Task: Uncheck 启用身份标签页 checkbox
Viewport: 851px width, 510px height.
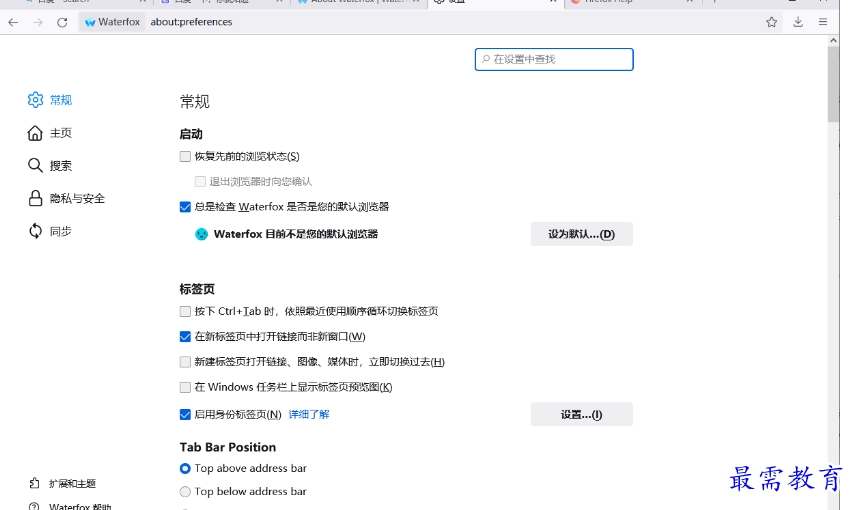Action: pyautogui.click(x=185, y=415)
